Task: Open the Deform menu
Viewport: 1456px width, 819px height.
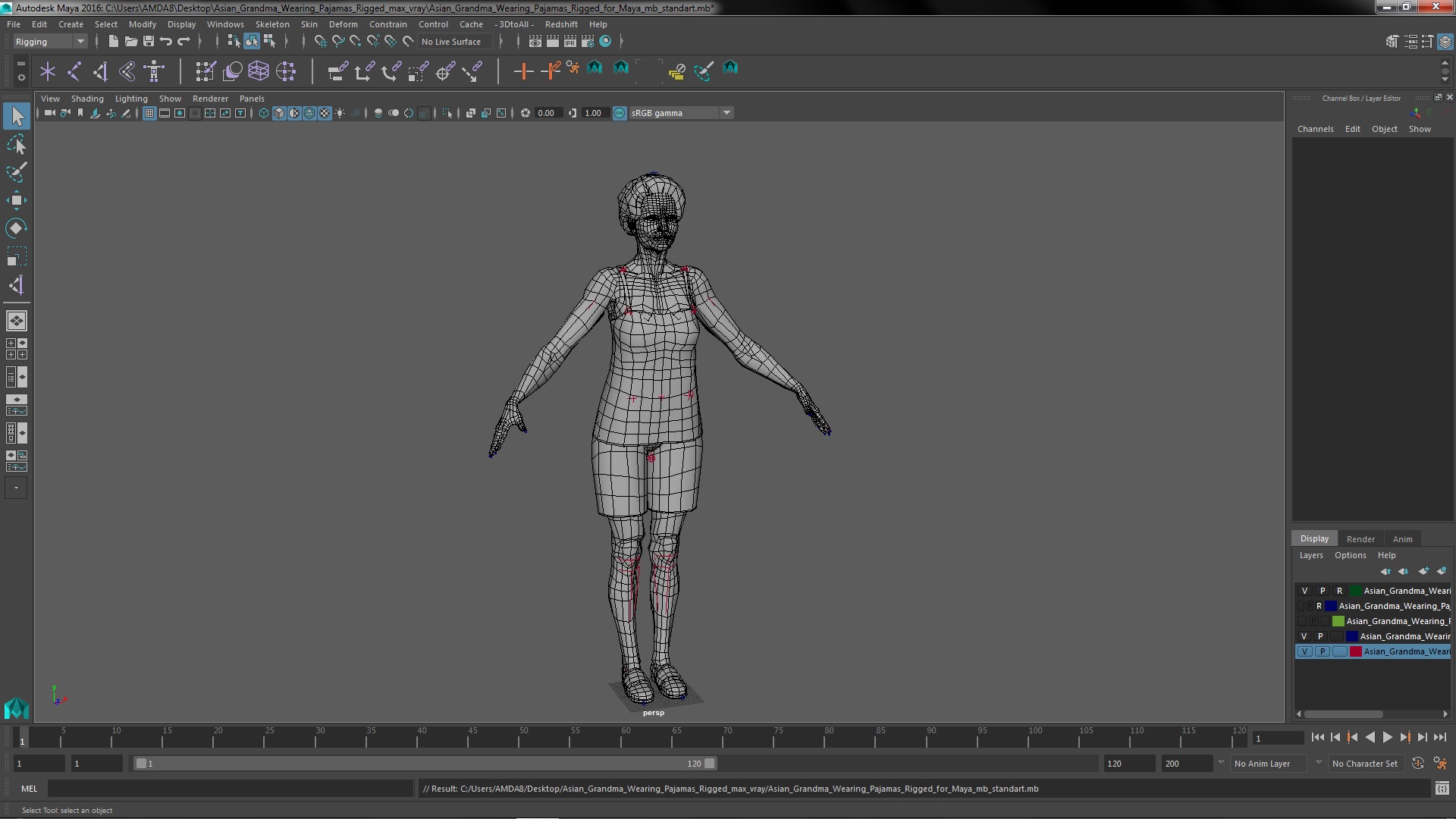Action: pos(343,24)
